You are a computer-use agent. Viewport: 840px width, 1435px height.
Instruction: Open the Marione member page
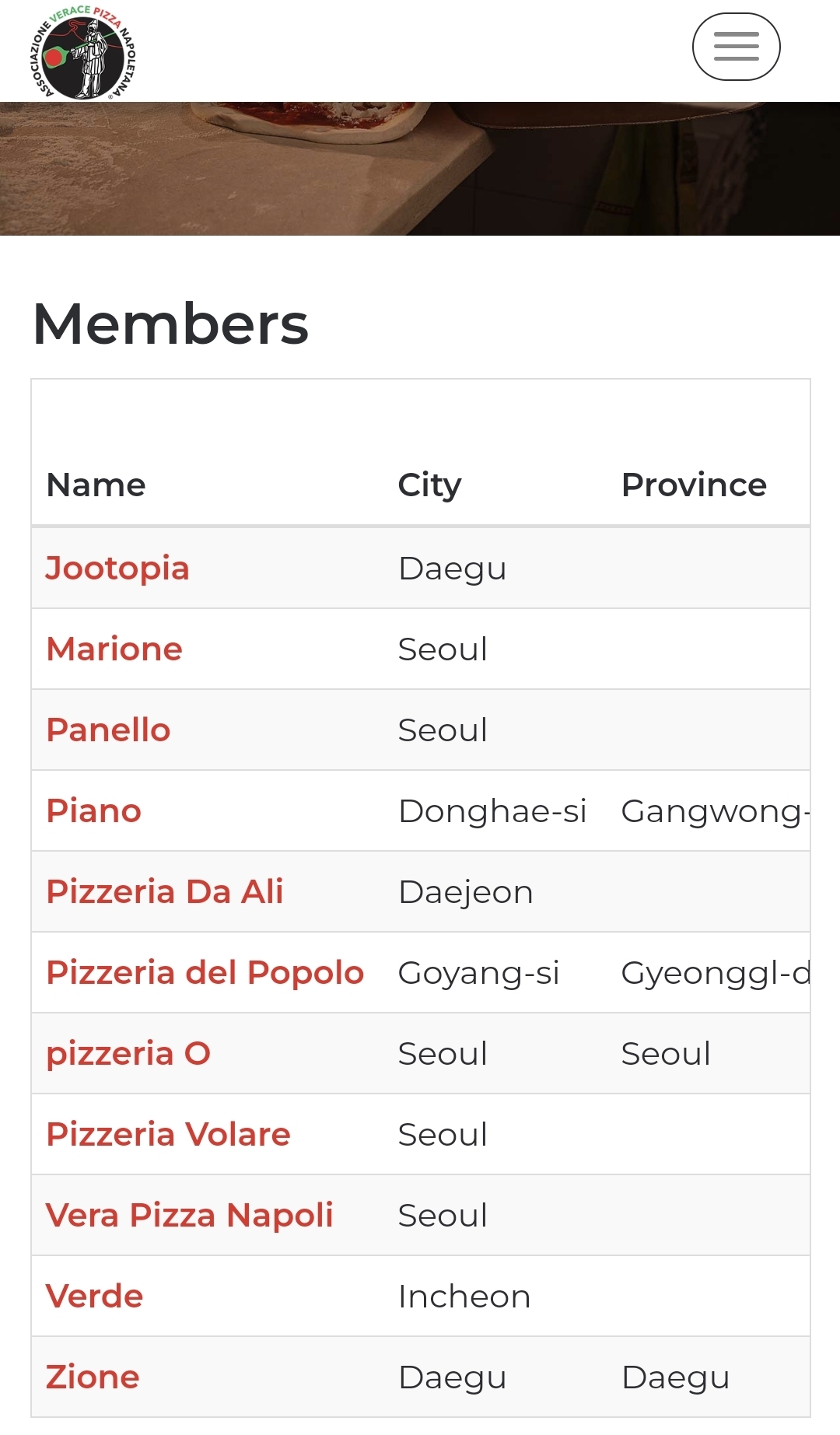114,649
